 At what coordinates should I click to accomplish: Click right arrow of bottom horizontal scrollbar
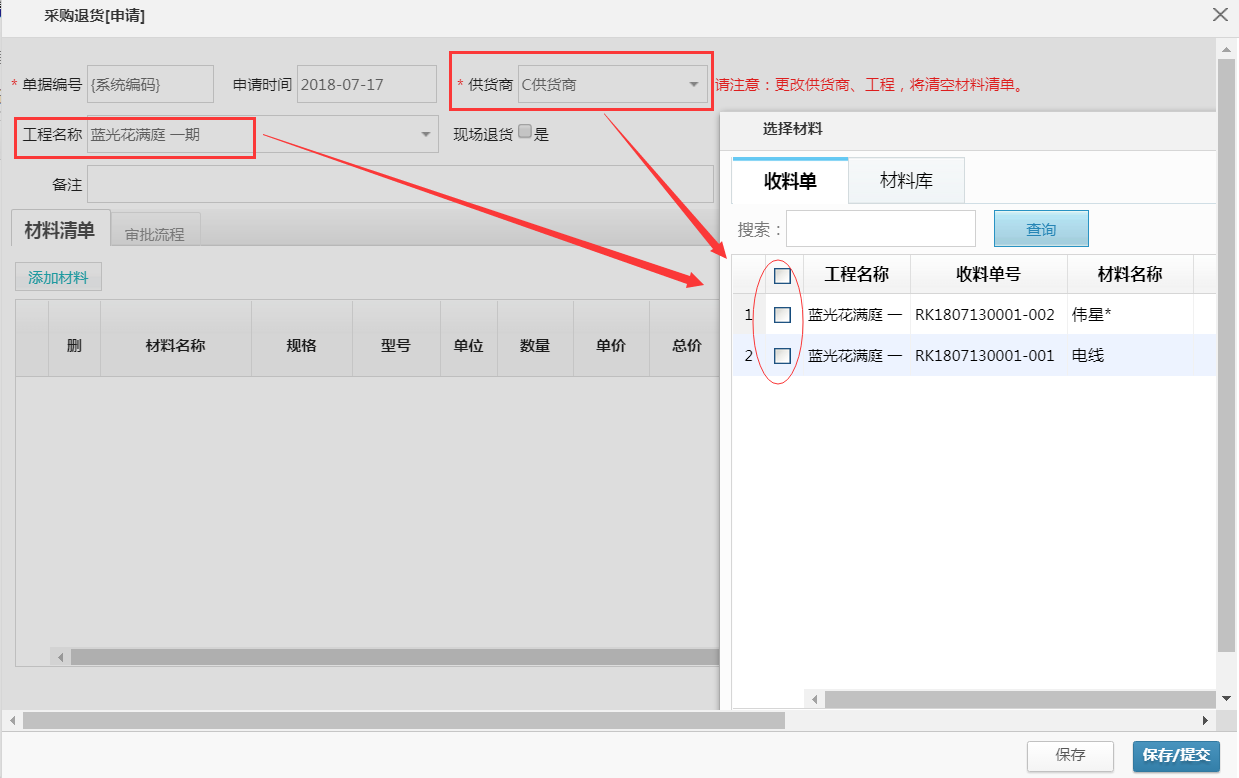click(1206, 720)
